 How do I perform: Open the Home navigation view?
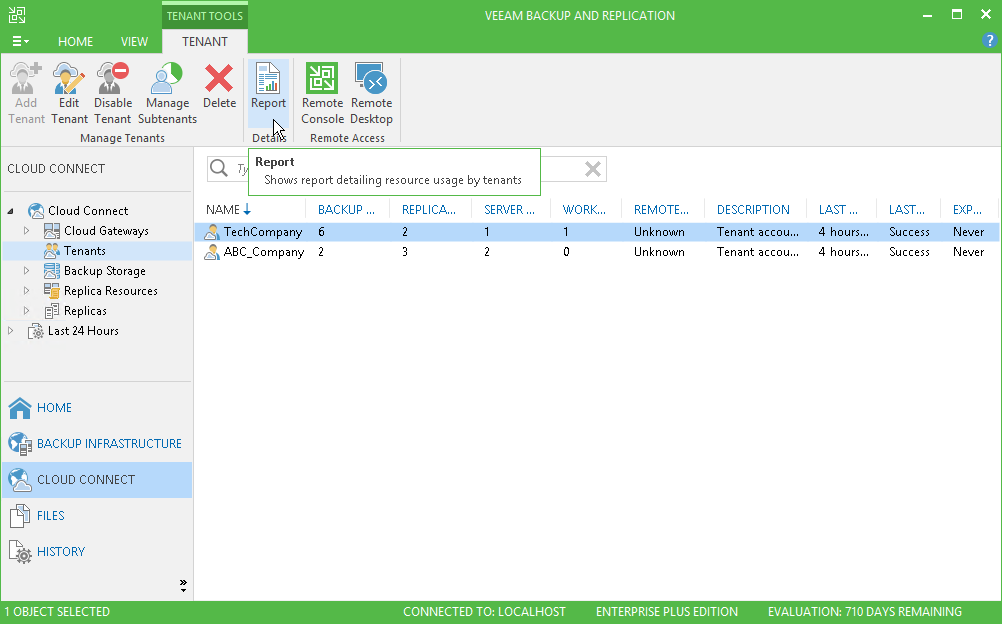[x=97, y=408]
